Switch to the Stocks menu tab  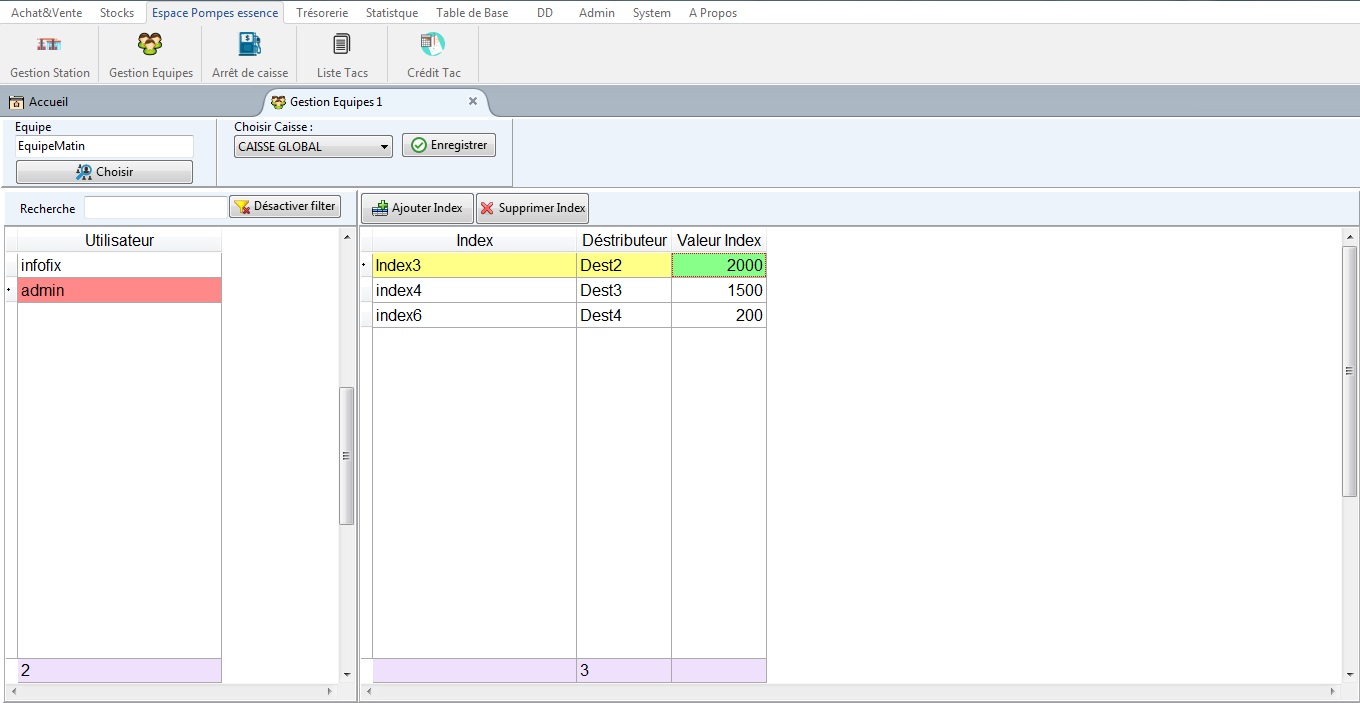tap(117, 13)
